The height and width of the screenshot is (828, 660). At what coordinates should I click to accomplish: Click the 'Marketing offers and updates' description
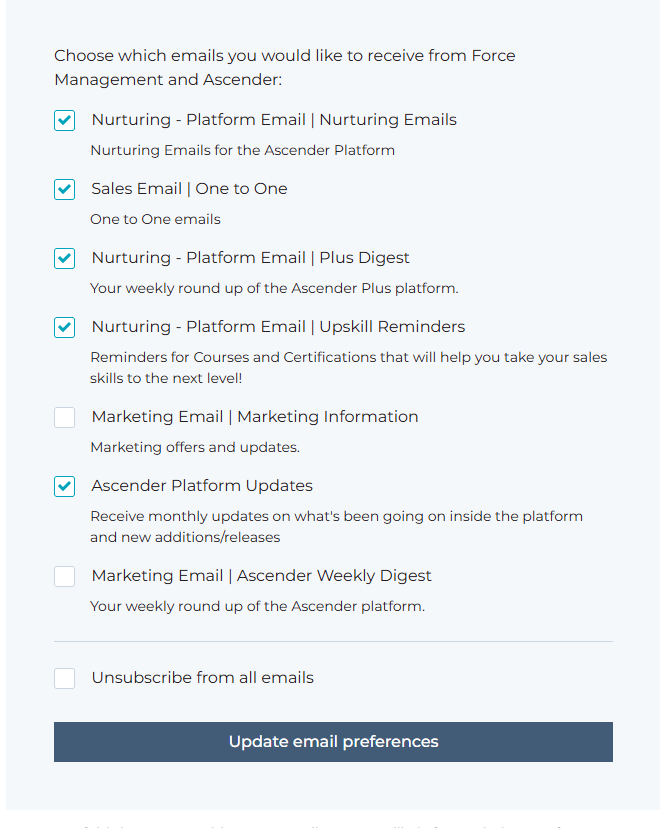[195, 447]
